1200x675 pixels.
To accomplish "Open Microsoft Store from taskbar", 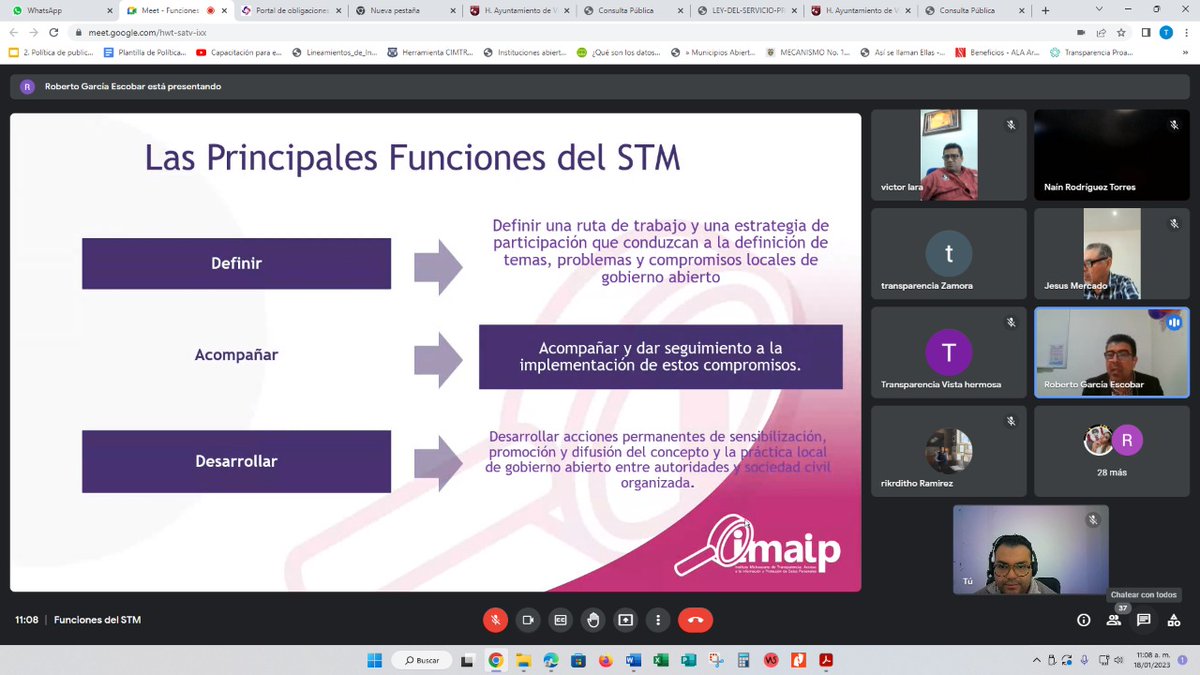I will [x=578, y=660].
